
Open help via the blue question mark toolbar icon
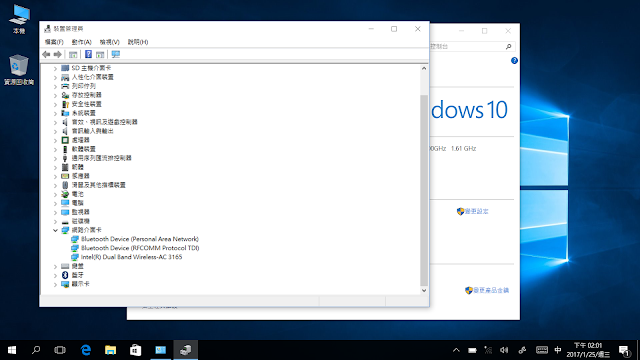pyautogui.click(x=88, y=54)
